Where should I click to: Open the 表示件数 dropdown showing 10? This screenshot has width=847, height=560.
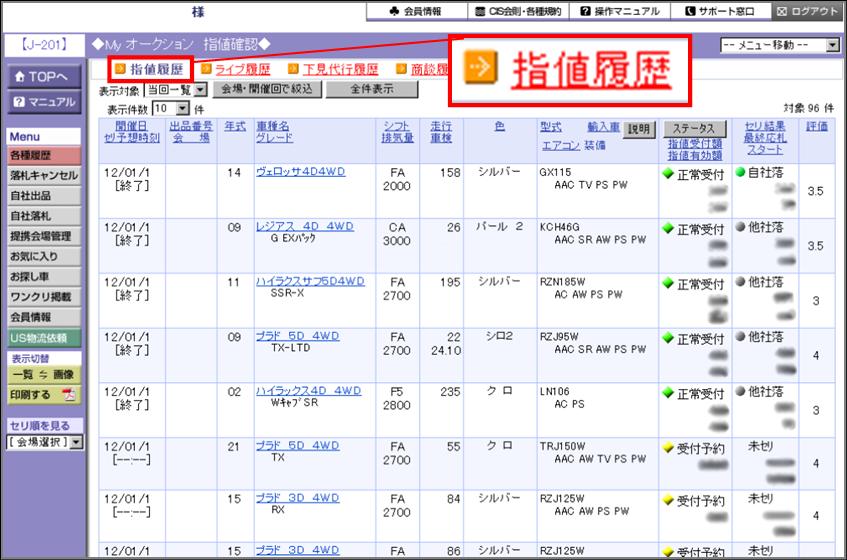[170, 109]
